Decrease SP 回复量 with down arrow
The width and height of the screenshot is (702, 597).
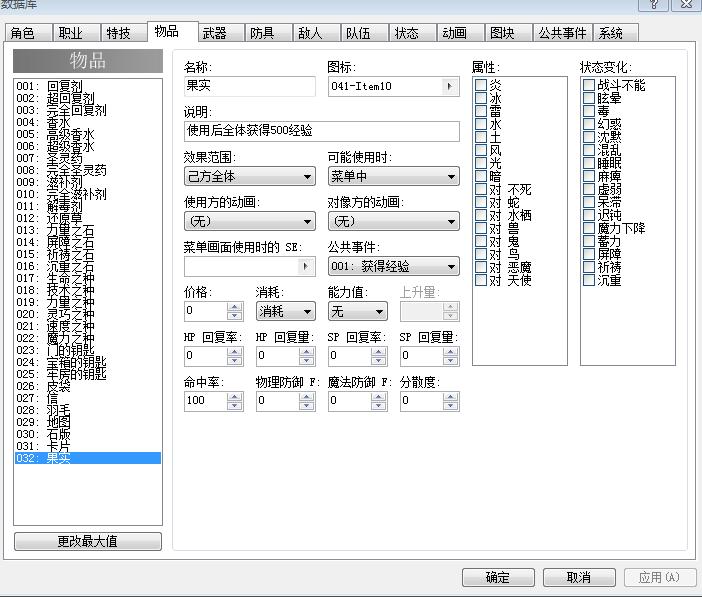(x=450, y=360)
